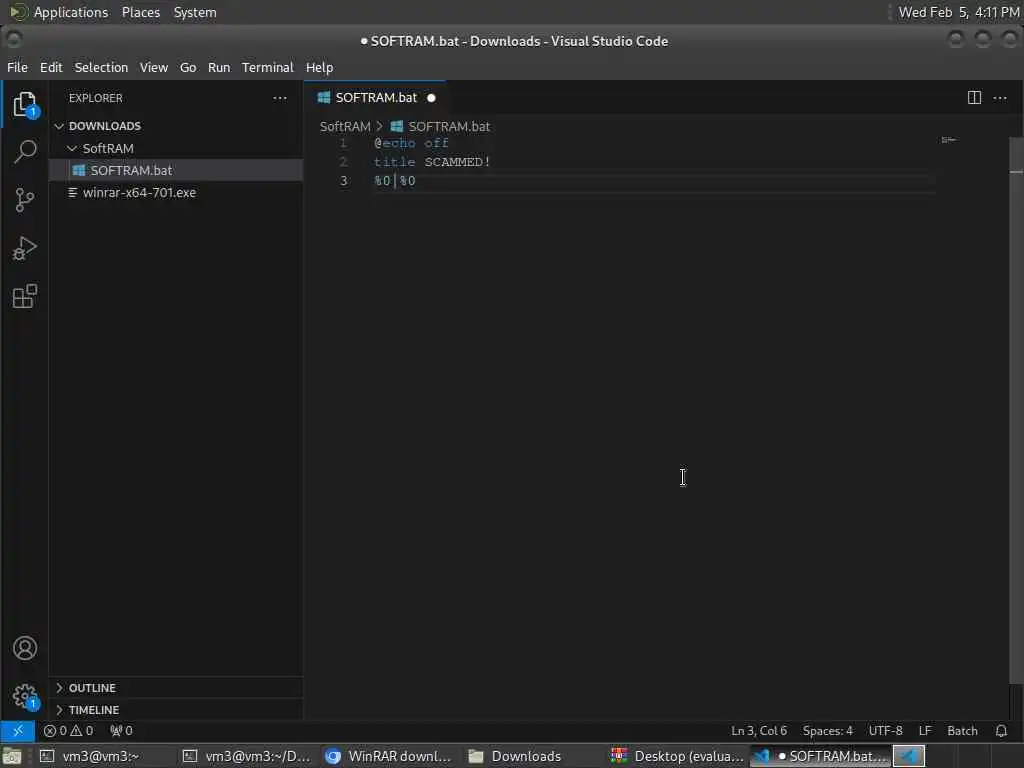The image size is (1024, 768).
Task: Open the View menu
Action: (153, 67)
